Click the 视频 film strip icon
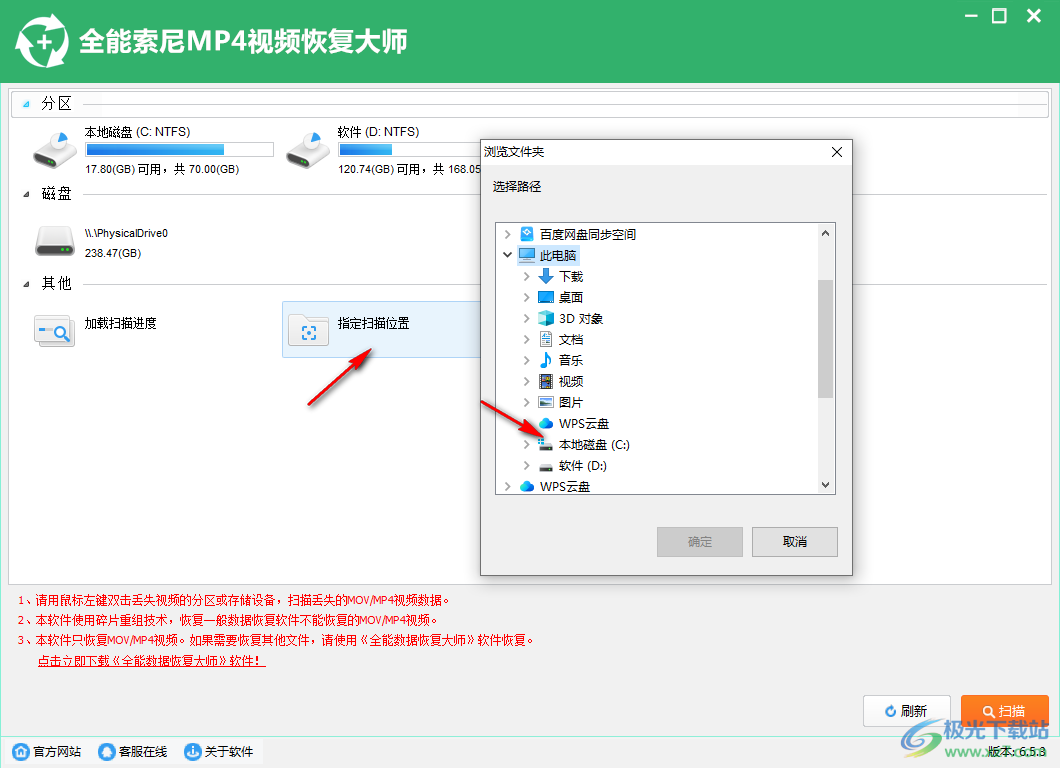This screenshot has height=768, width=1060. click(546, 381)
